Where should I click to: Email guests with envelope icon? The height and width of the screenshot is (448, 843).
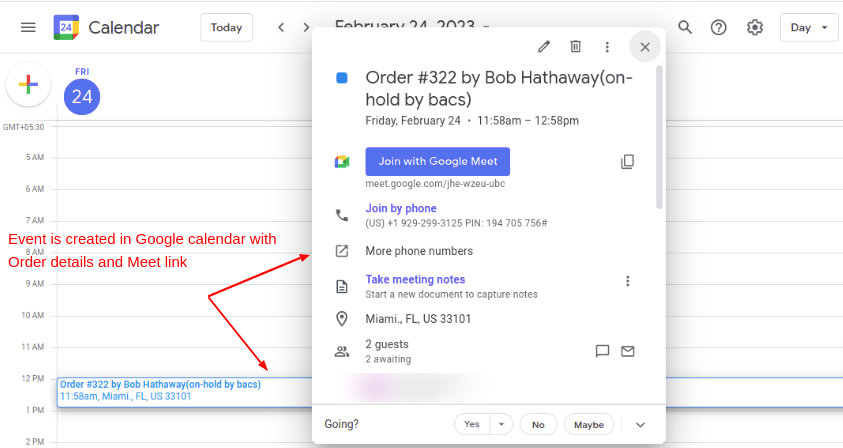628,351
